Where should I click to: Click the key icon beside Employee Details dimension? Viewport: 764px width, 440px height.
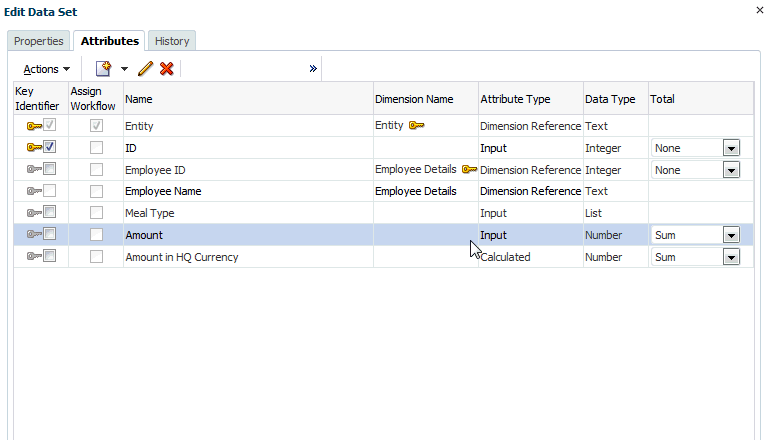pos(469,170)
